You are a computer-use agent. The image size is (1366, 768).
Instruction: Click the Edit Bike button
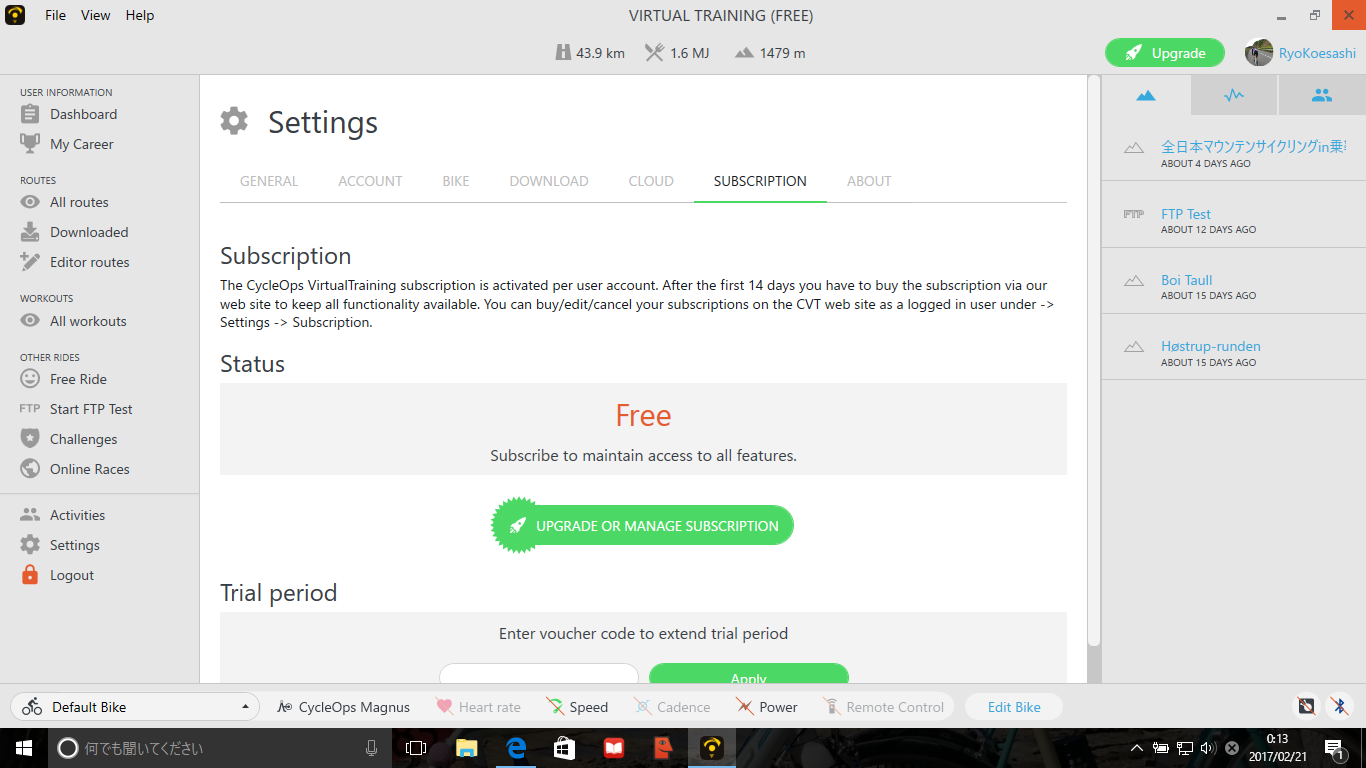[x=1014, y=707]
